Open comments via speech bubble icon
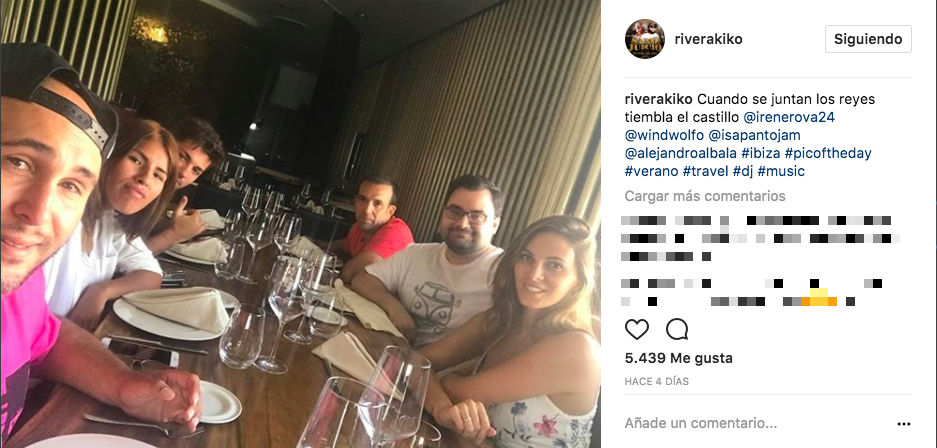Viewport: 937px width, 448px height. [x=677, y=329]
